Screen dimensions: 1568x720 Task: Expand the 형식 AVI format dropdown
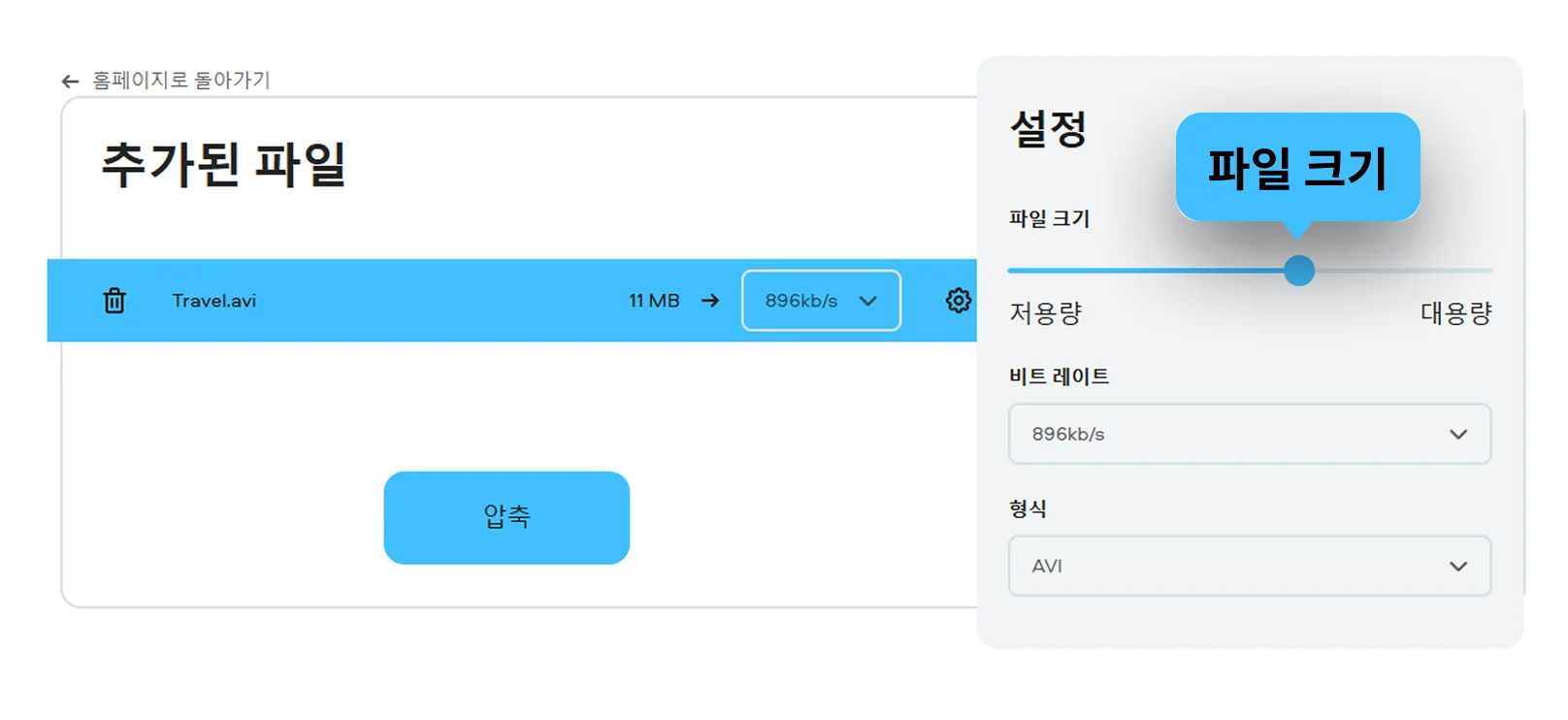tap(1249, 566)
